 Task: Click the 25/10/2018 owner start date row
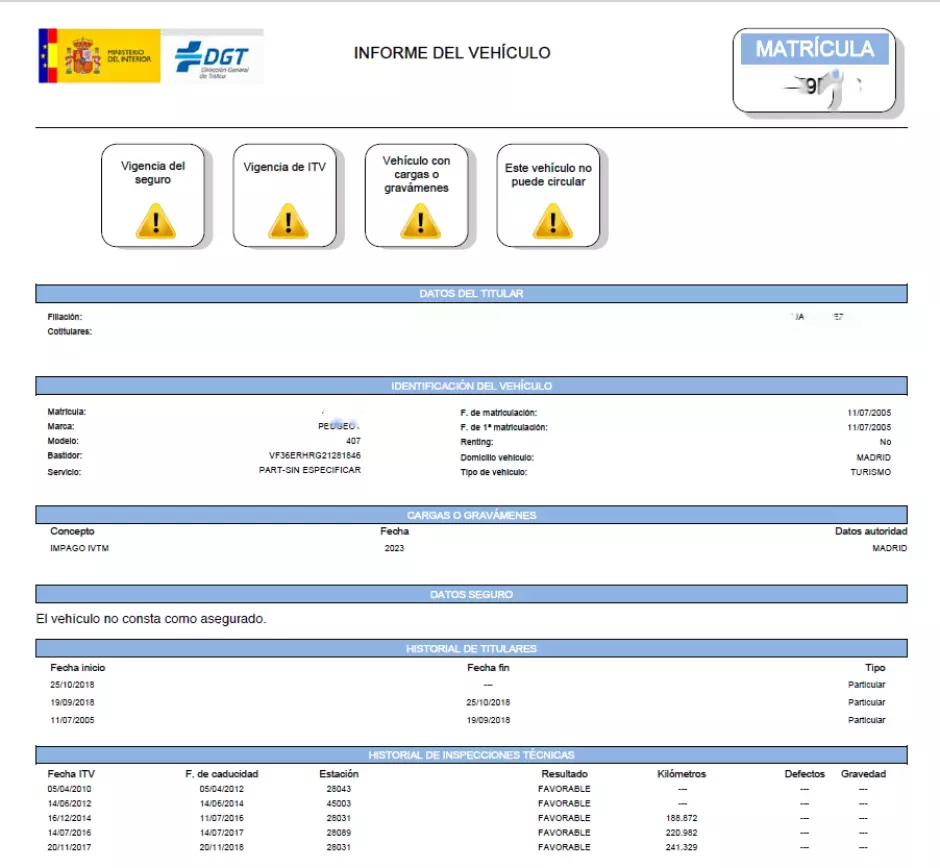(x=72, y=685)
